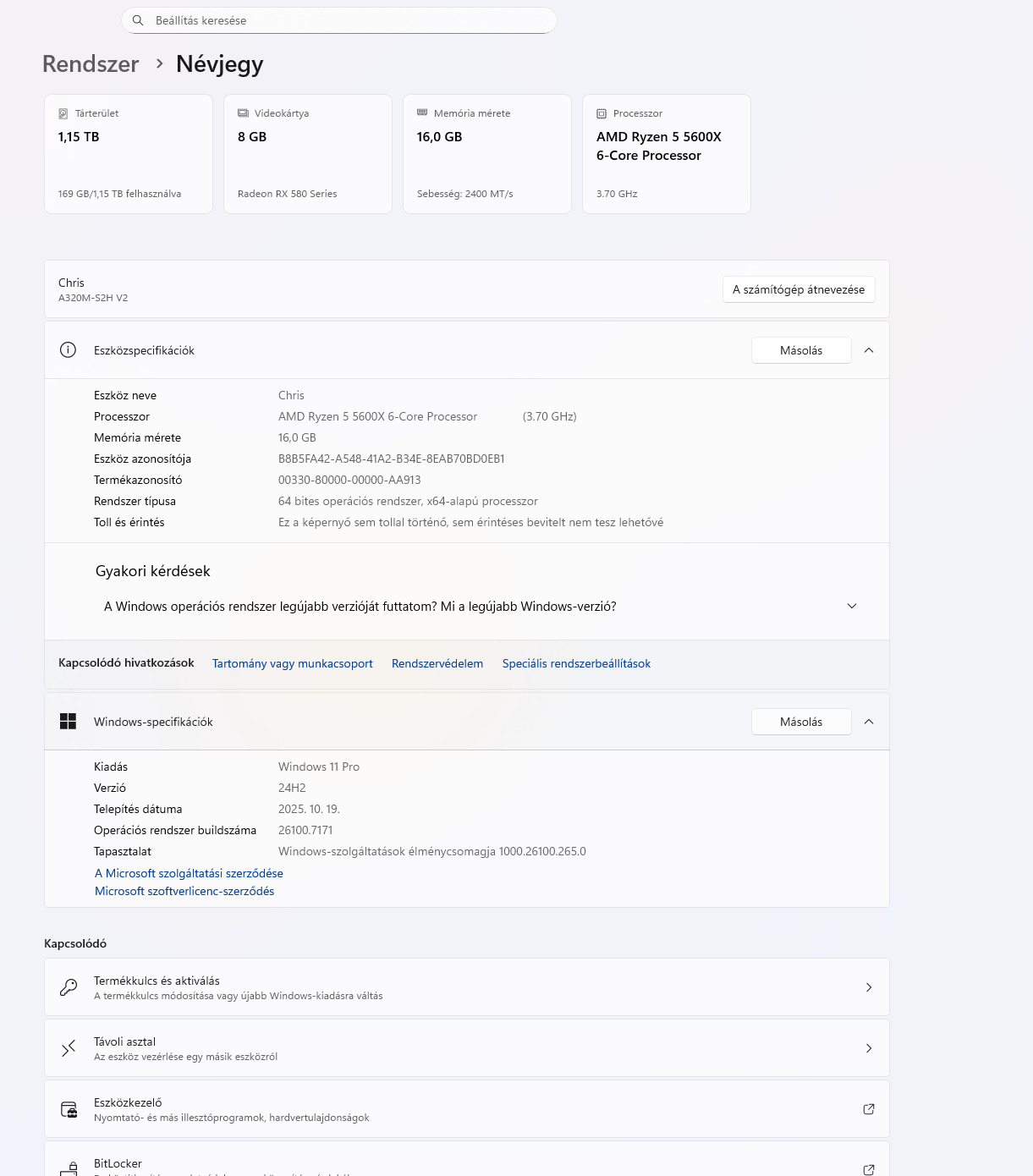Click the key icon for Termékkulcs és aktiválás

[69, 987]
